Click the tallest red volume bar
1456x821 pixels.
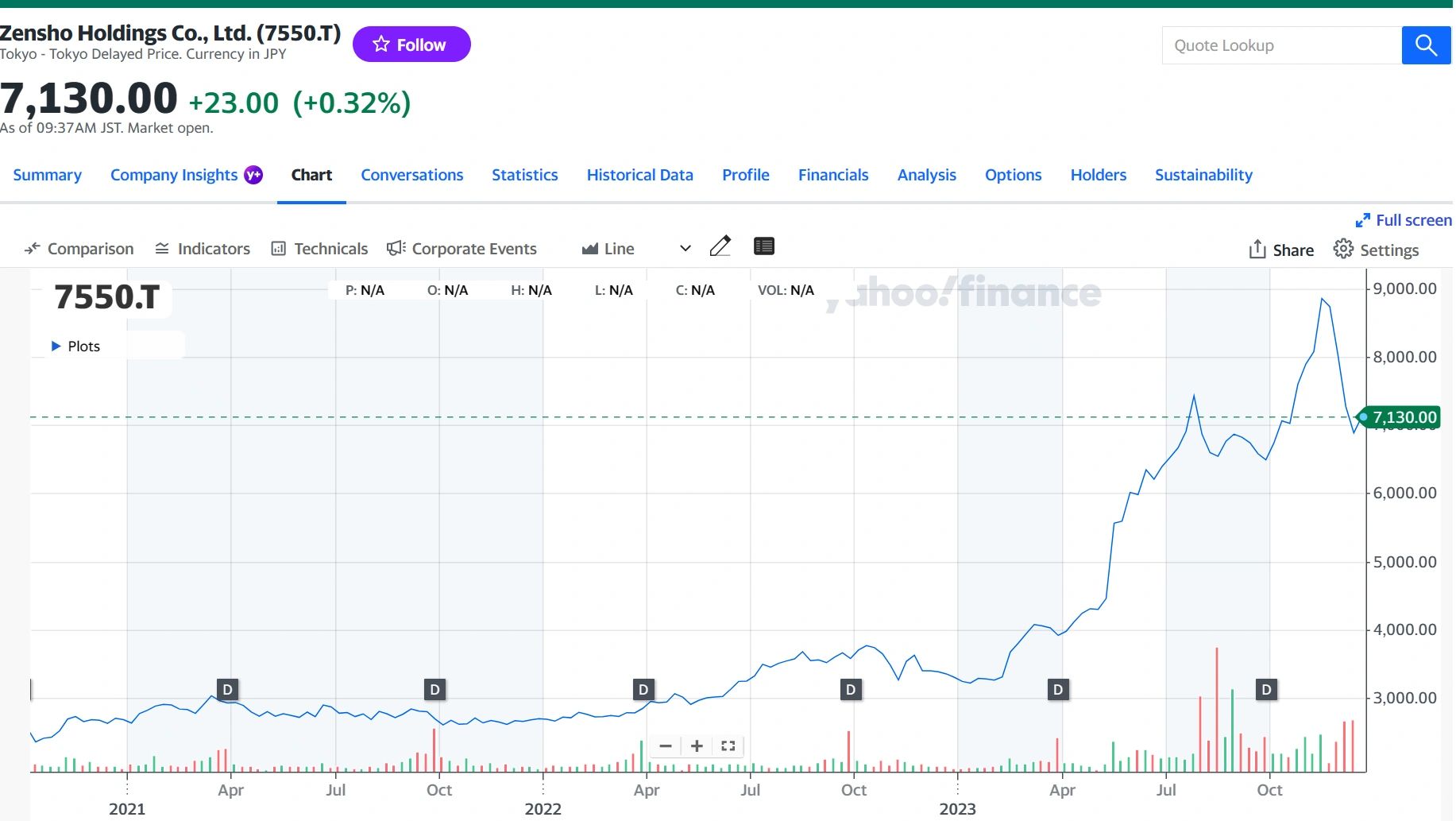pyautogui.click(x=1216, y=710)
